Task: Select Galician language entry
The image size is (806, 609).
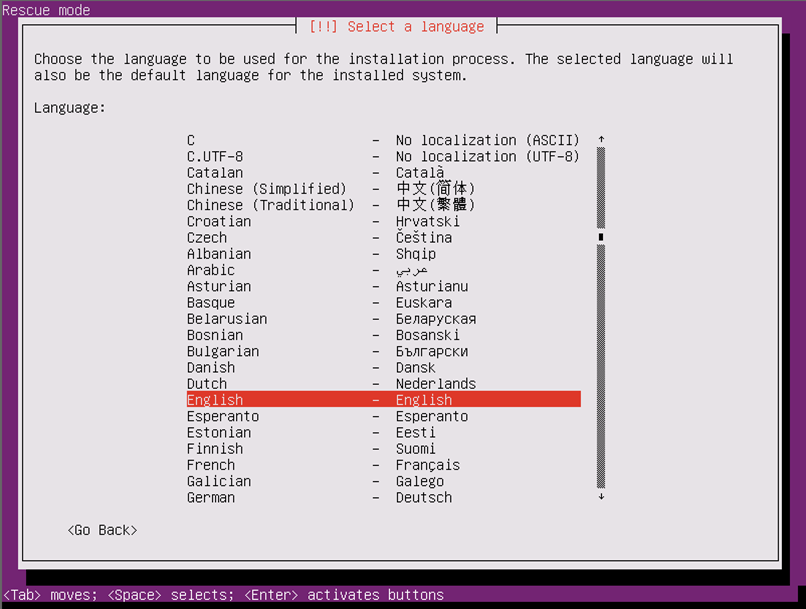Action: [383, 481]
